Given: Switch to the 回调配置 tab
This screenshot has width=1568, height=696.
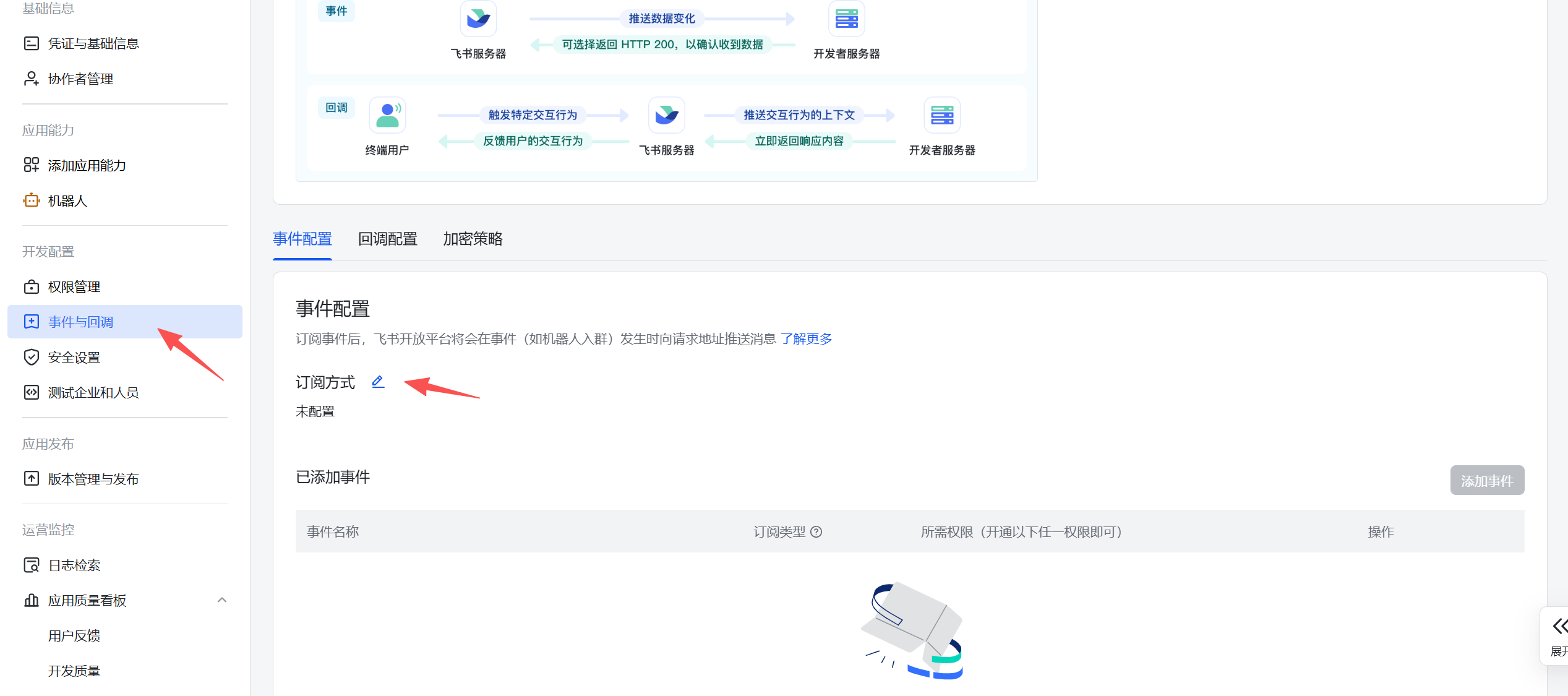Looking at the screenshot, I should tap(387, 239).
